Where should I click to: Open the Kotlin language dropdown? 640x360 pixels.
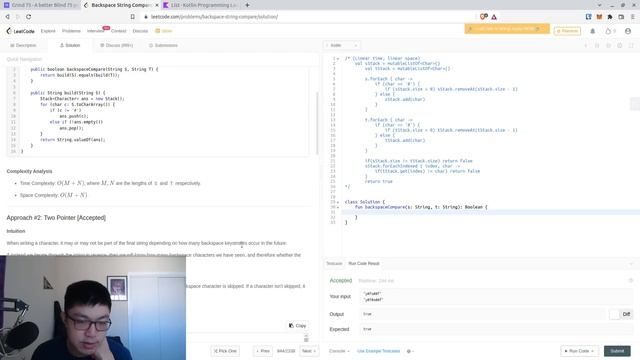coord(342,45)
